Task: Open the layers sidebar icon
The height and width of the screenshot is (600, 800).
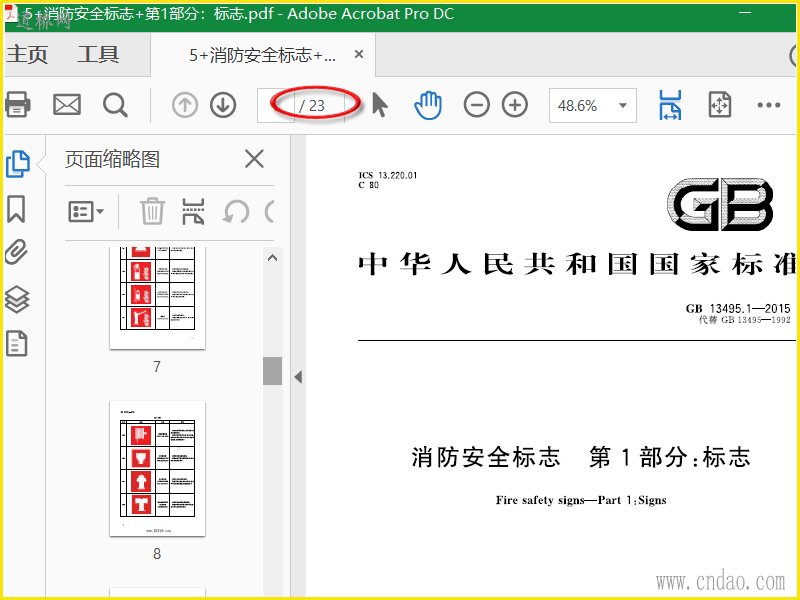Action: pyautogui.click(x=17, y=299)
